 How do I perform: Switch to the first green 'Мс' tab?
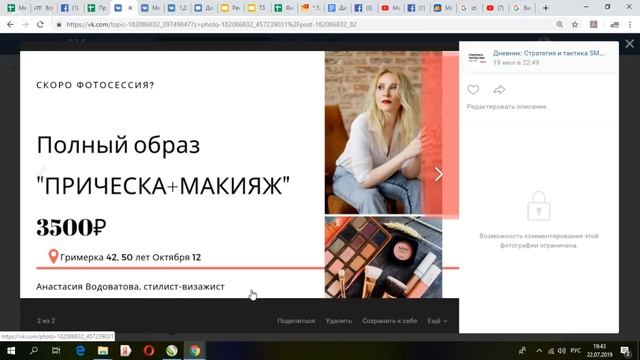point(16,8)
